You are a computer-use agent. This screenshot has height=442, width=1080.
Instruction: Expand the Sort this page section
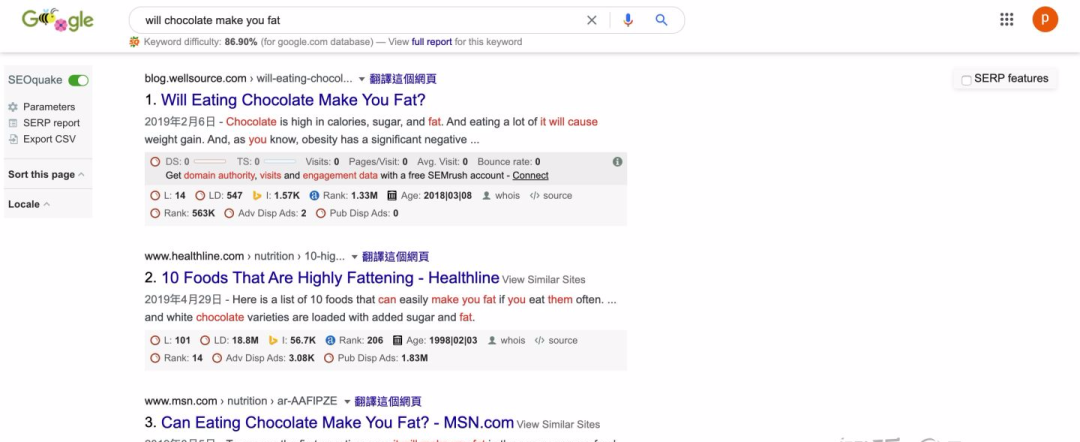[x=46, y=175]
